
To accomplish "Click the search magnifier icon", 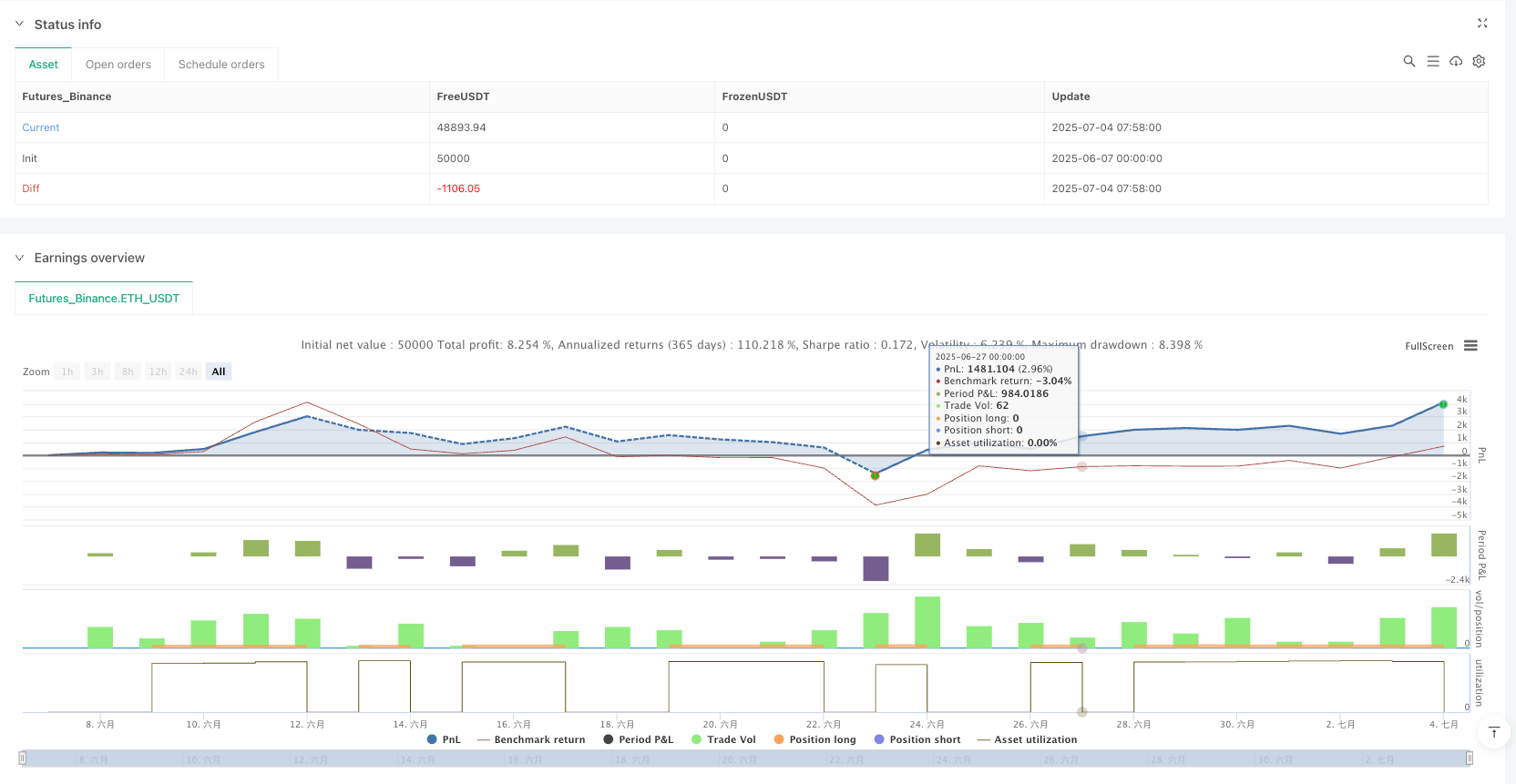I will (1408, 61).
